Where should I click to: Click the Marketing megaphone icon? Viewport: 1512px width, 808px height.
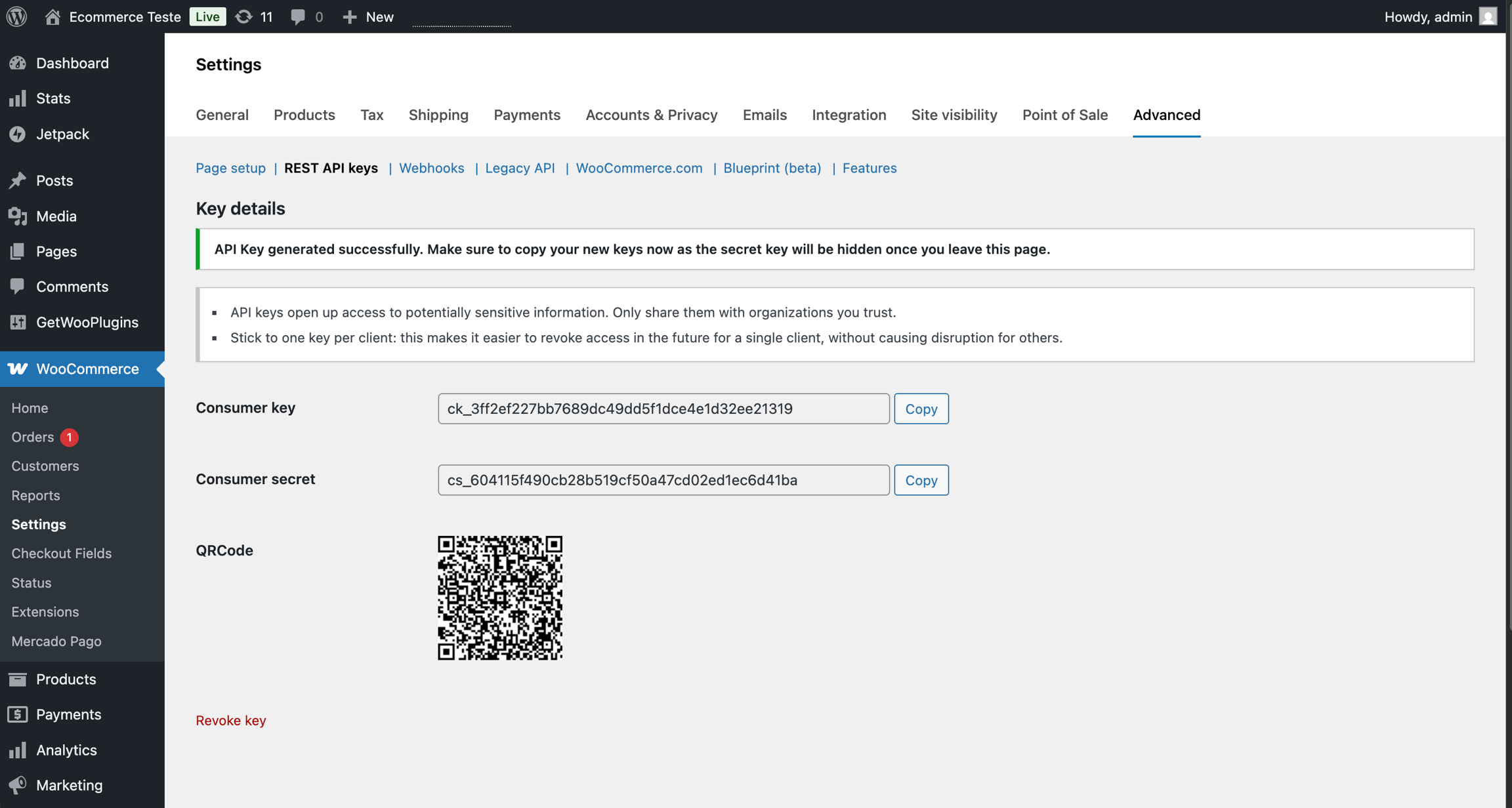click(x=18, y=785)
